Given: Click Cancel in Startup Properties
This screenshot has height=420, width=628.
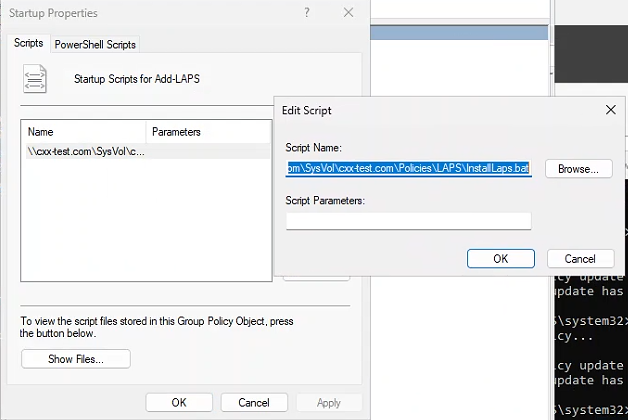Looking at the screenshot, I should pyautogui.click(x=253, y=402).
